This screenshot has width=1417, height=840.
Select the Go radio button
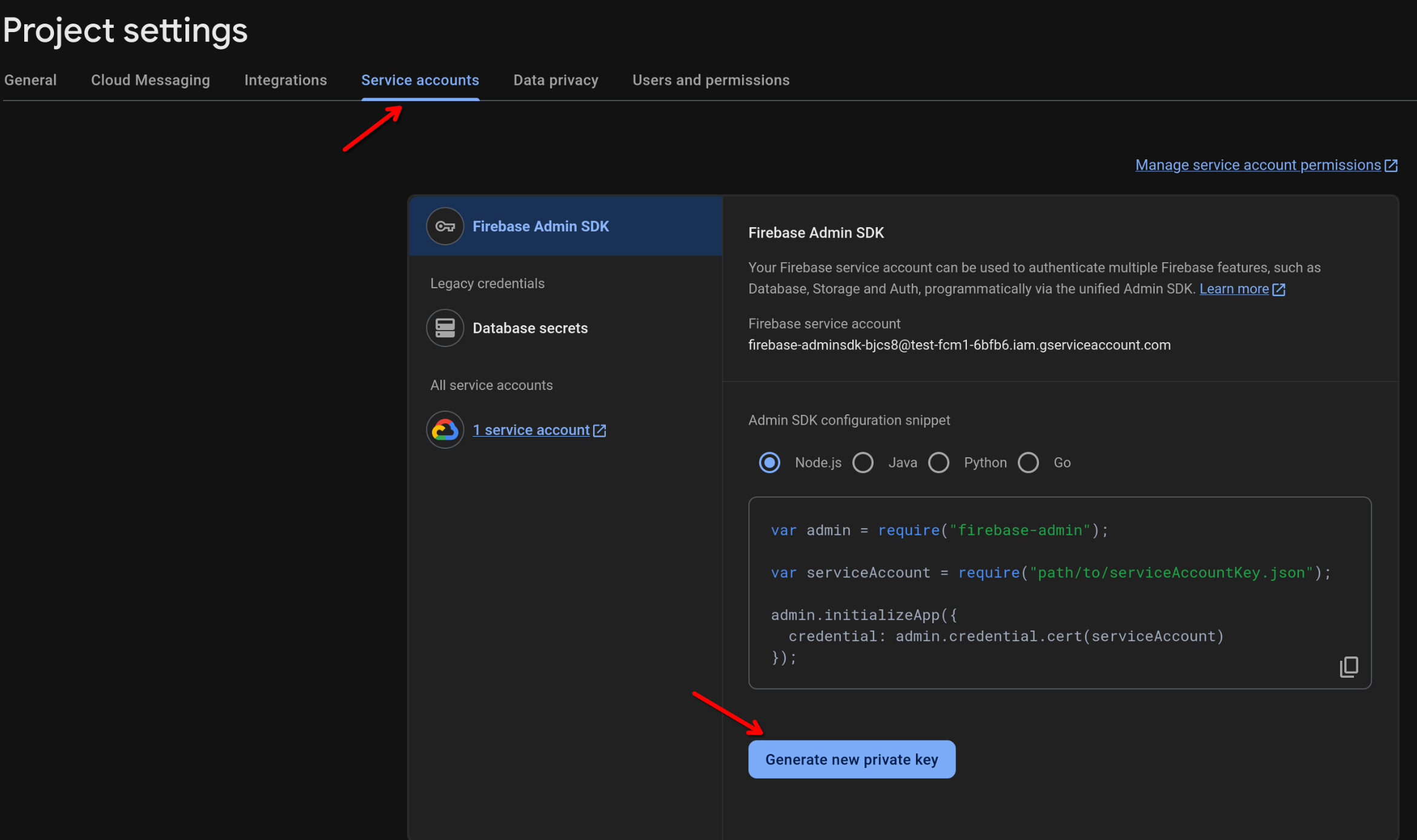tap(1028, 462)
